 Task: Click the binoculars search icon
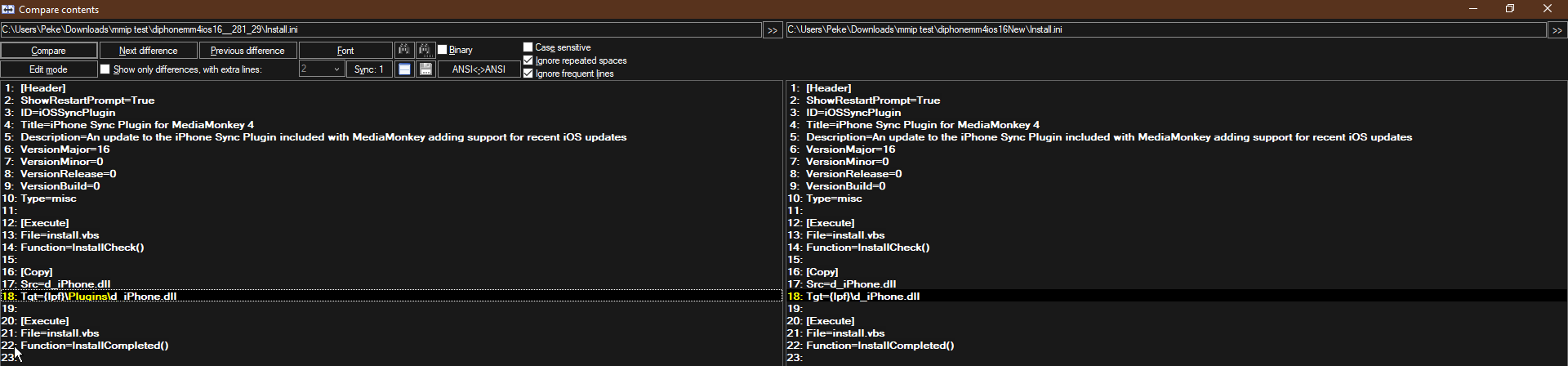[x=404, y=50]
